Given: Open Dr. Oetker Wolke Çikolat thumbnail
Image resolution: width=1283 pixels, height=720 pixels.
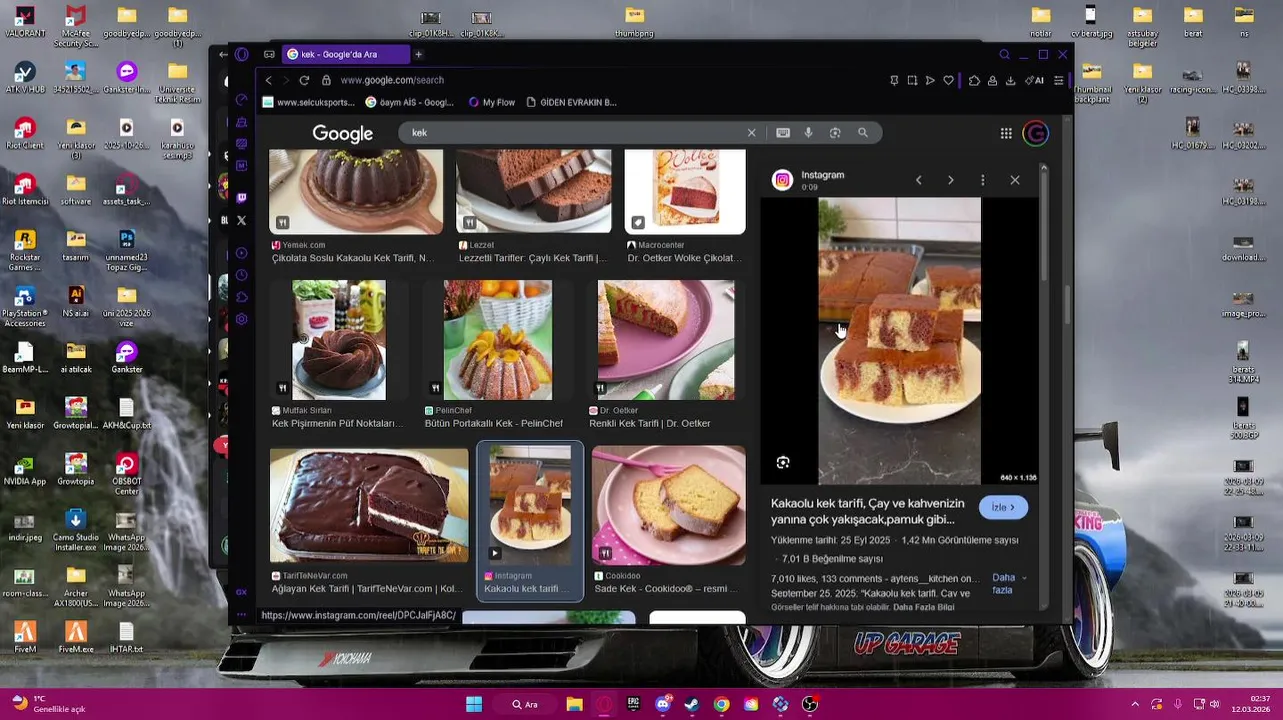Looking at the screenshot, I should 685,191.
